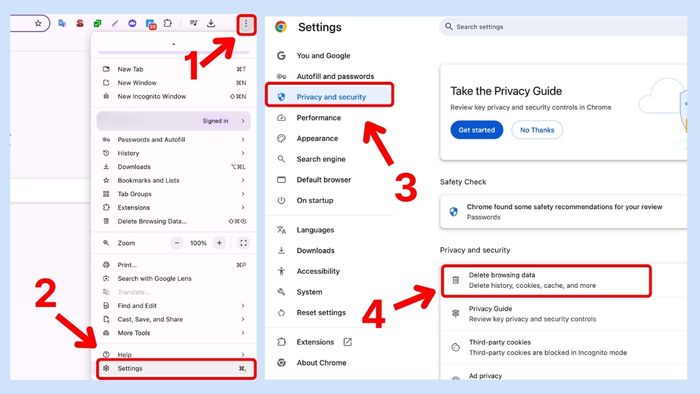Click the No Thanks button
This screenshot has height=394, width=700.
coord(537,130)
